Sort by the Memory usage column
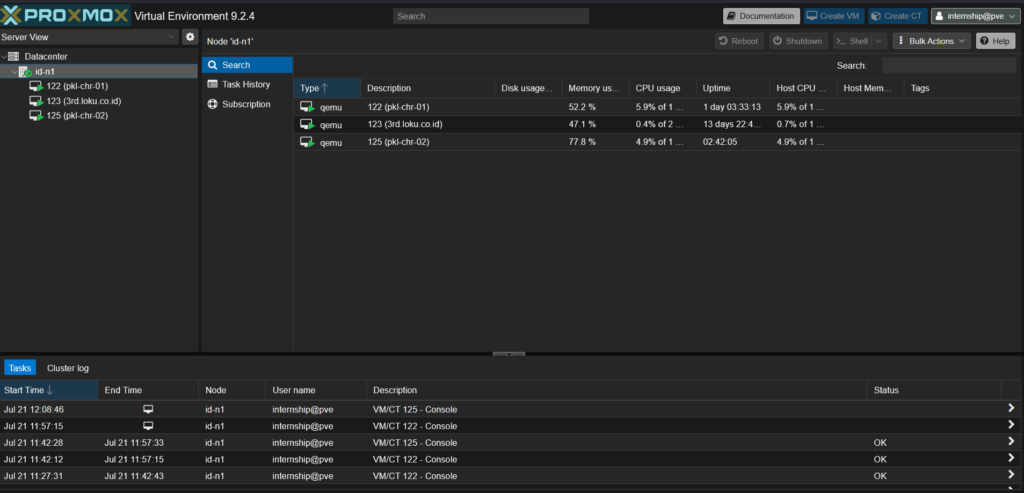Viewport: 1024px width, 493px height. (x=596, y=88)
